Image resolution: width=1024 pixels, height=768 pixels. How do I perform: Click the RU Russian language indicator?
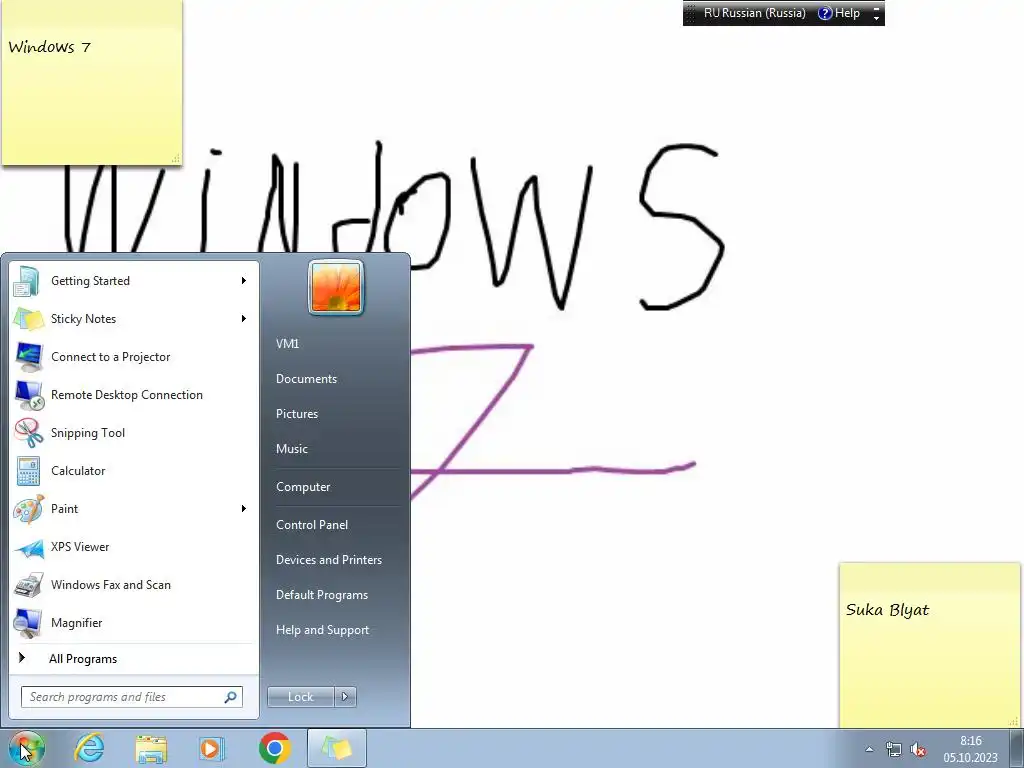point(754,13)
